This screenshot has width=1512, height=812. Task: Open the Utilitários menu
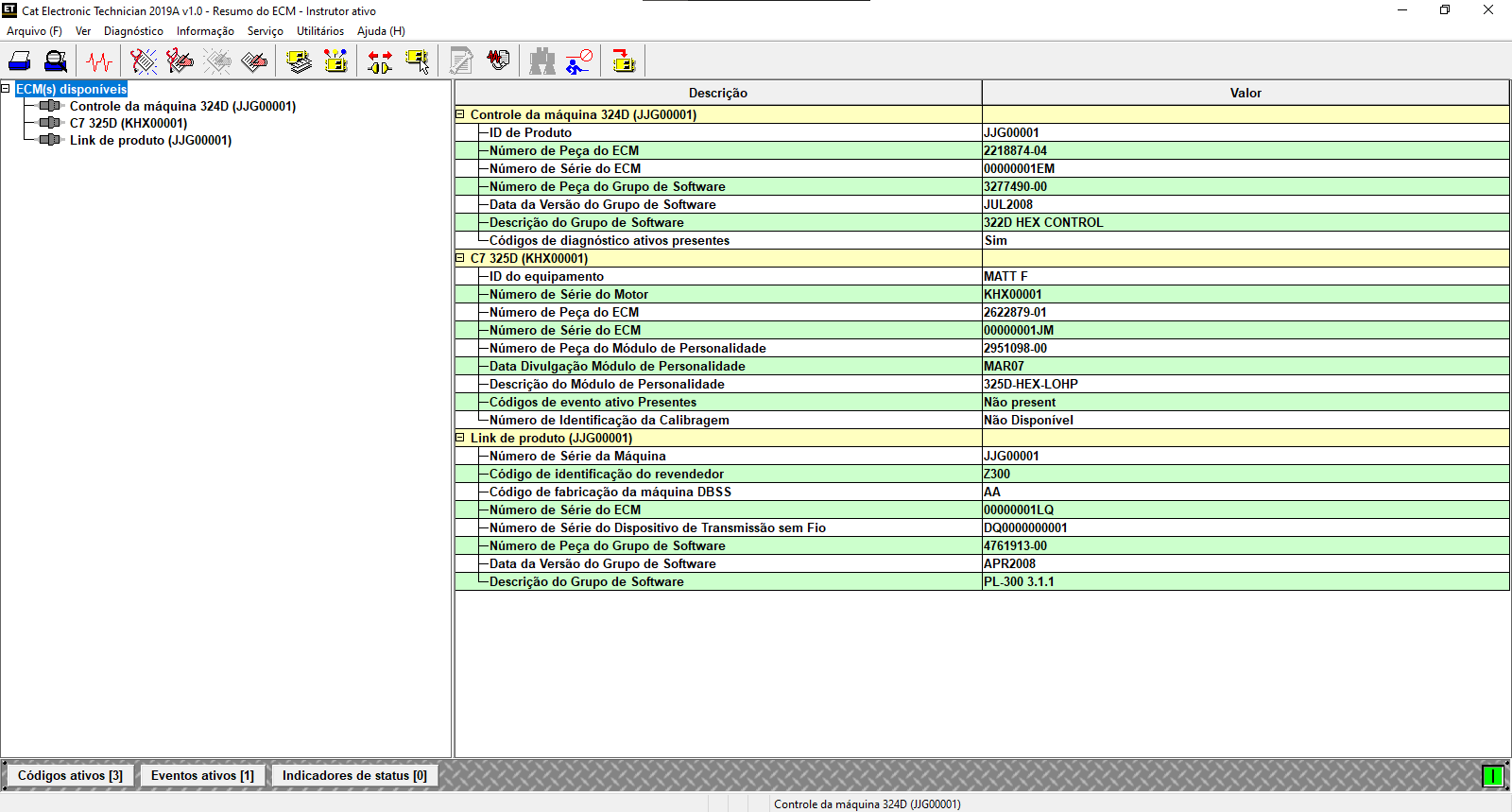[319, 31]
